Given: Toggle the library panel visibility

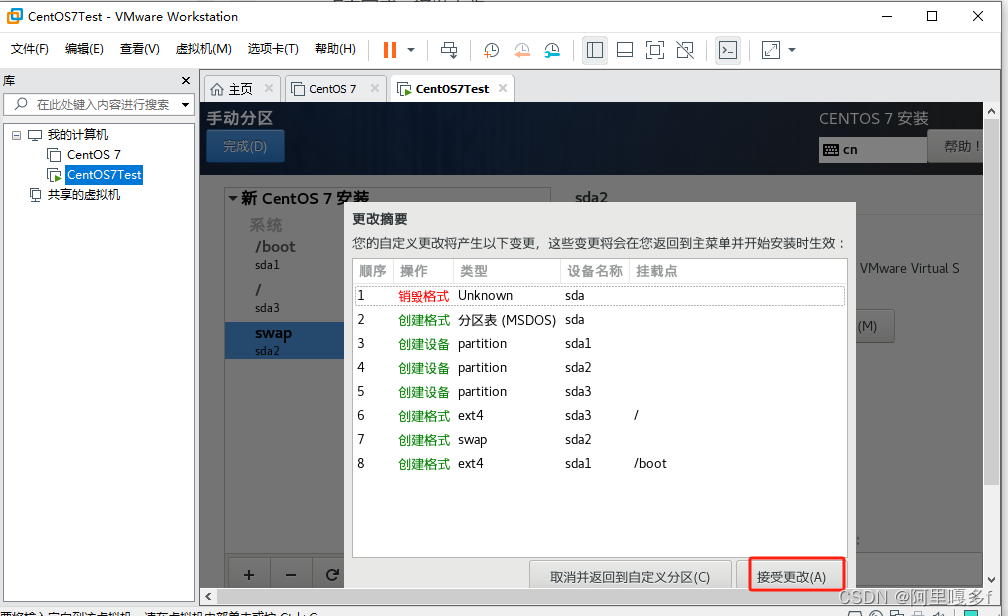Looking at the screenshot, I should point(595,50).
